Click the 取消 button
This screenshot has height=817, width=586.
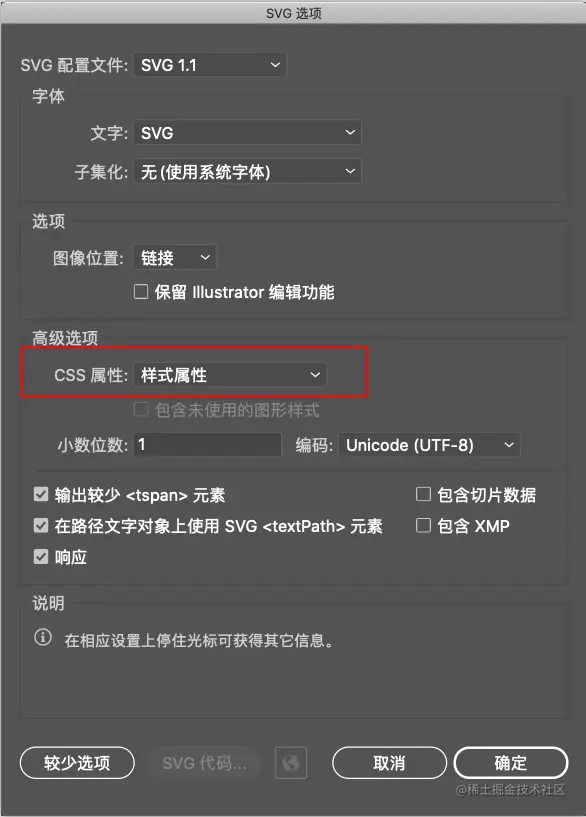pyautogui.click(x=389, y=763)
